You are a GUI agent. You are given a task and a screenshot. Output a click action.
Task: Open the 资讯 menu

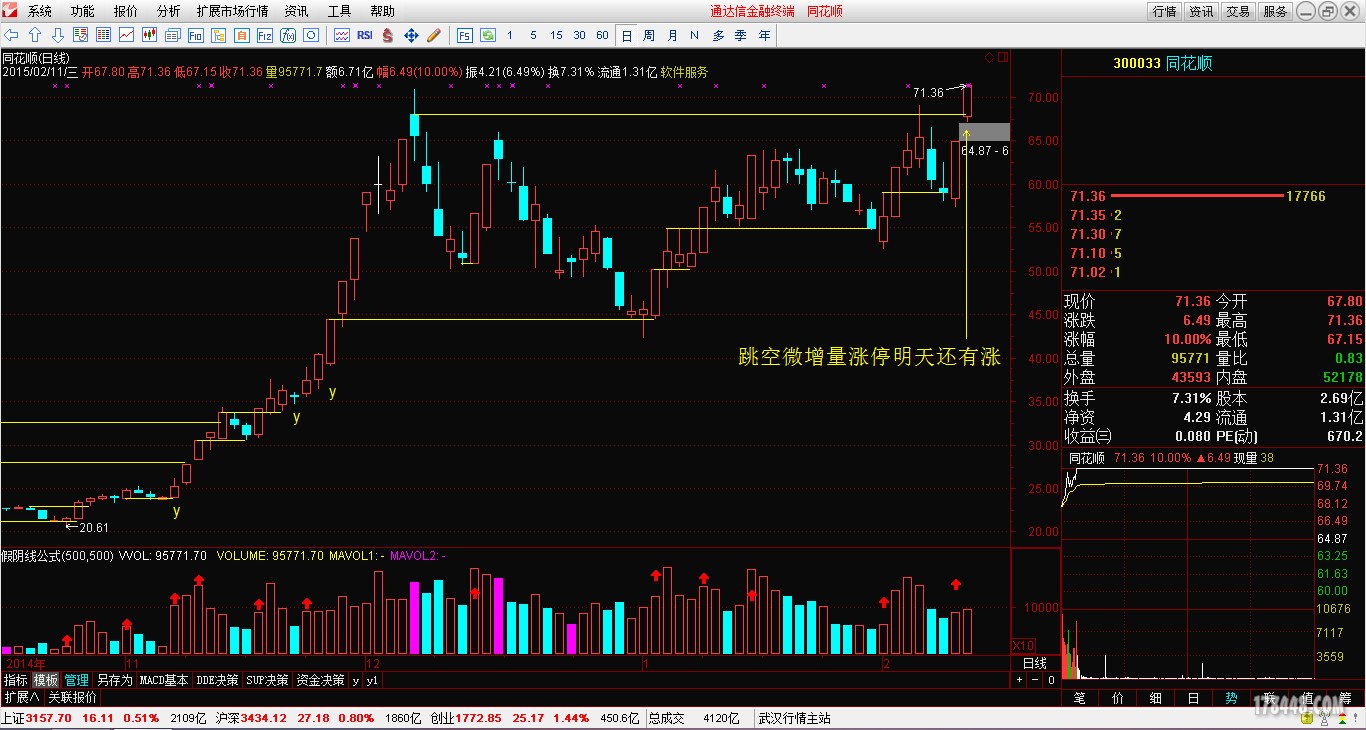pyautogui.click(x=296, y=11)
